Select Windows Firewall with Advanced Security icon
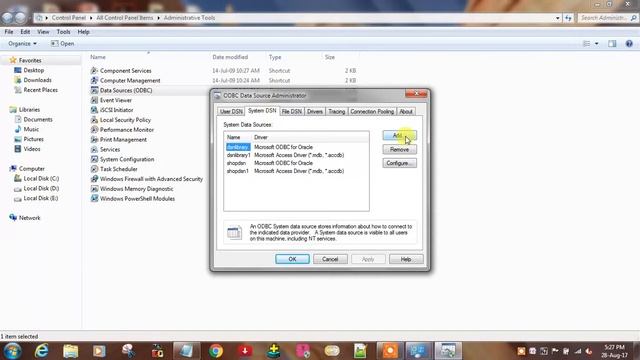Viewport: 640px width, 360px height. 94,179
